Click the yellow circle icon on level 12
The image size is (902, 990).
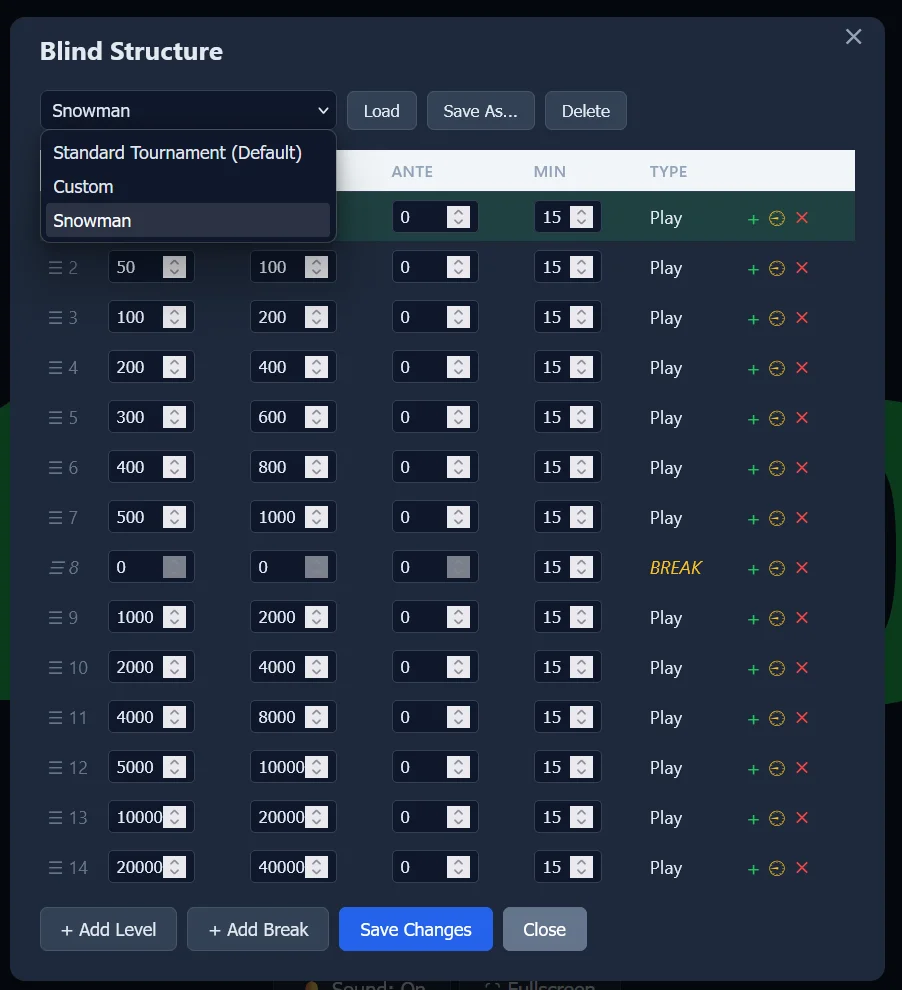(x=777, y=768)
